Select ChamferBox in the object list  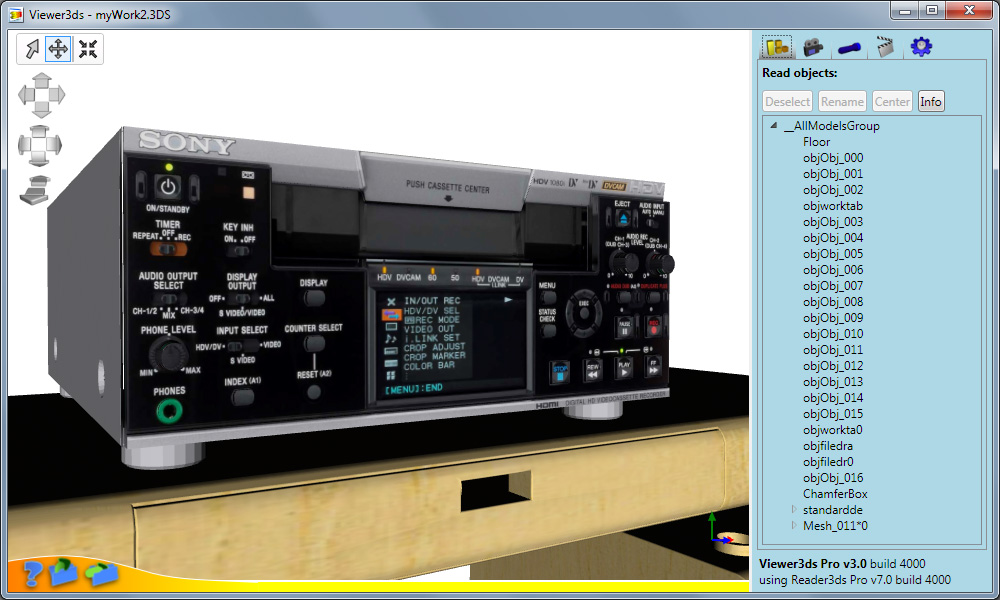tap(835, 494)
